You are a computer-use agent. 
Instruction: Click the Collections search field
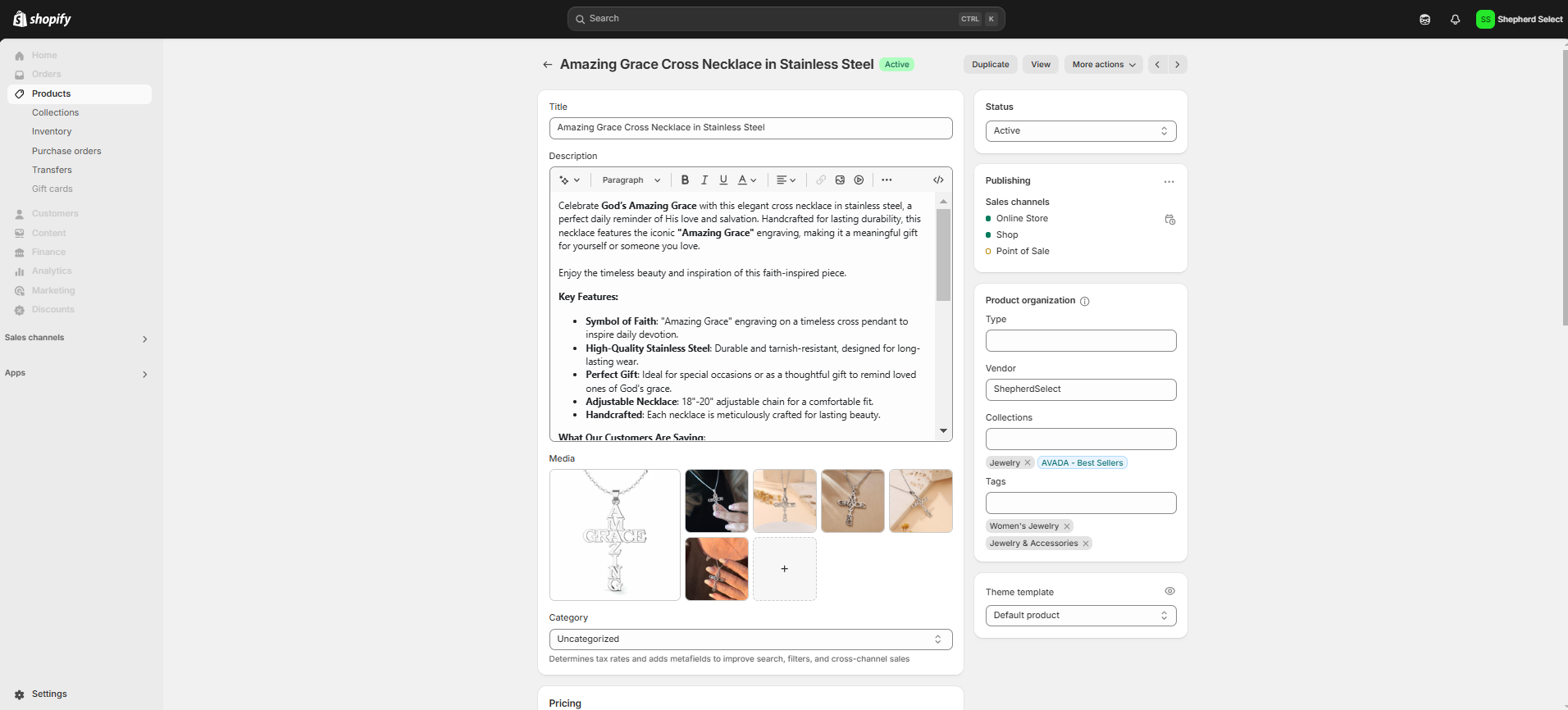point(1081,439)
